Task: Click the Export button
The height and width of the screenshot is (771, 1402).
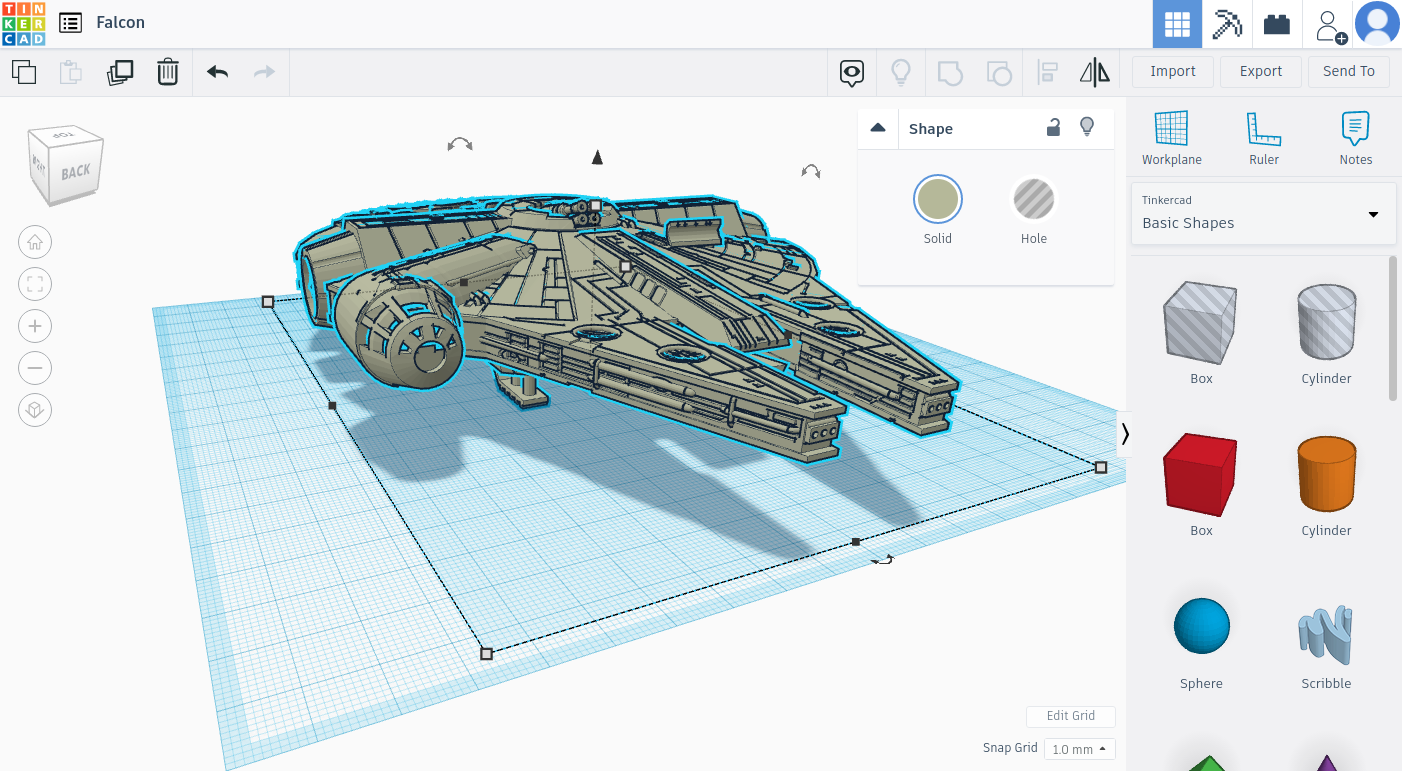Action: [1261, 71]
